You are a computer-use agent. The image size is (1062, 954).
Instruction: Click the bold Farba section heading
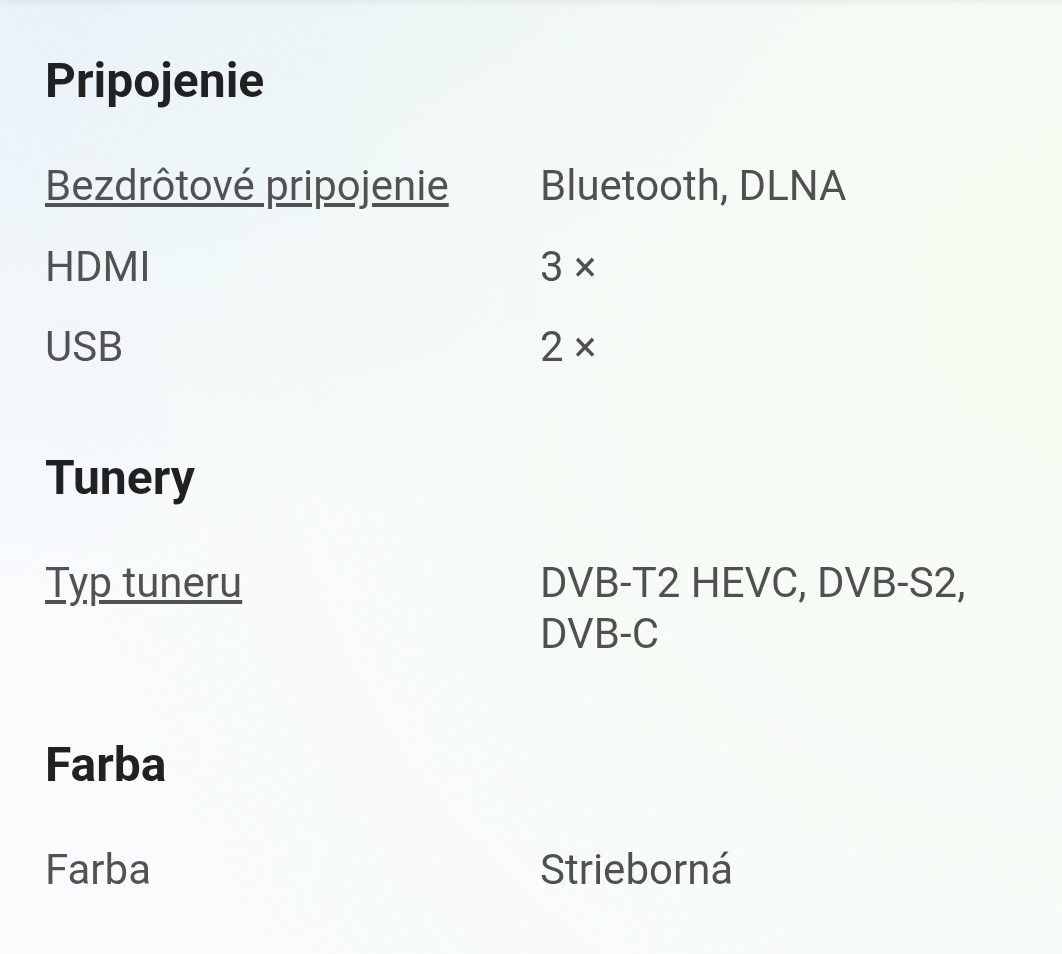pyautogui.click(x=105, y=765)
